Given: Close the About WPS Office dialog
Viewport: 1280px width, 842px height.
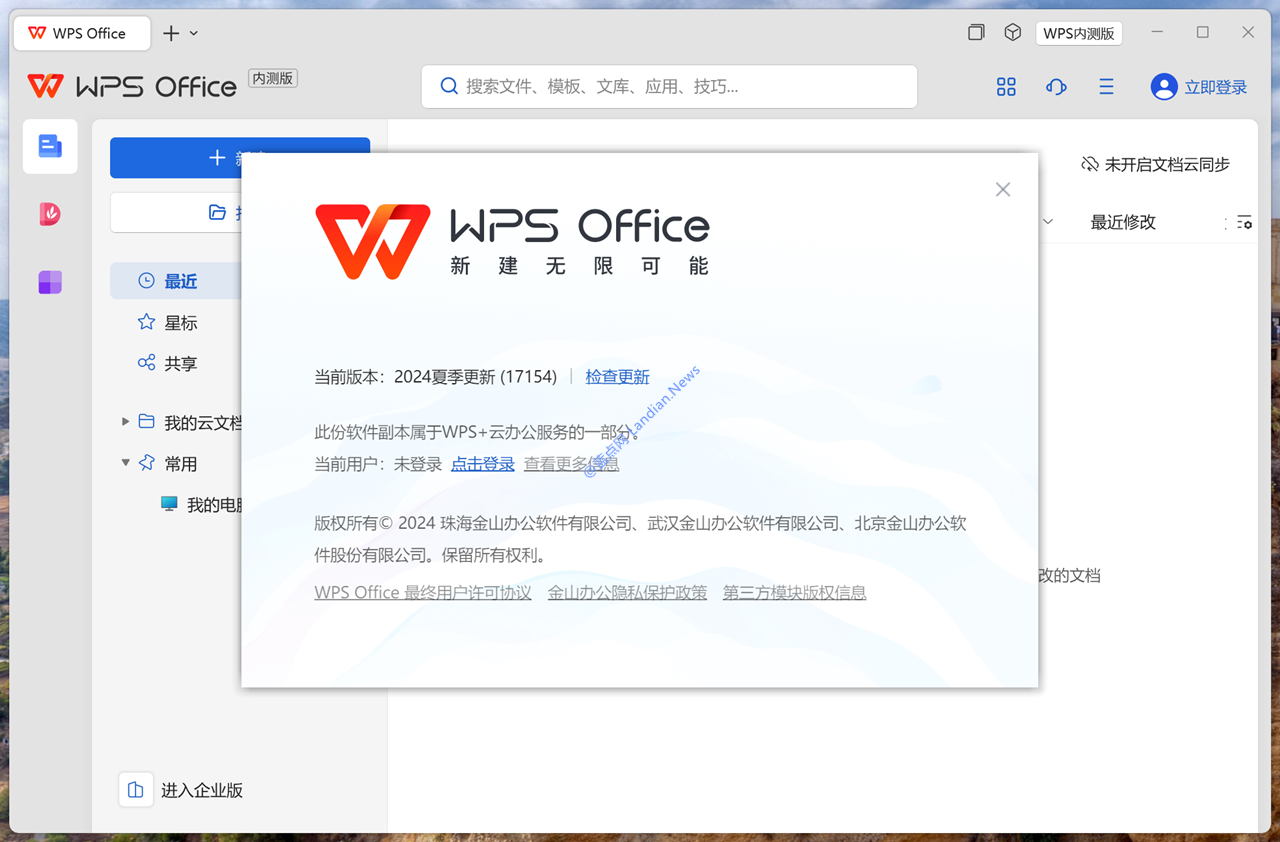Looking at the screenshot, I should coord(1003,190).
